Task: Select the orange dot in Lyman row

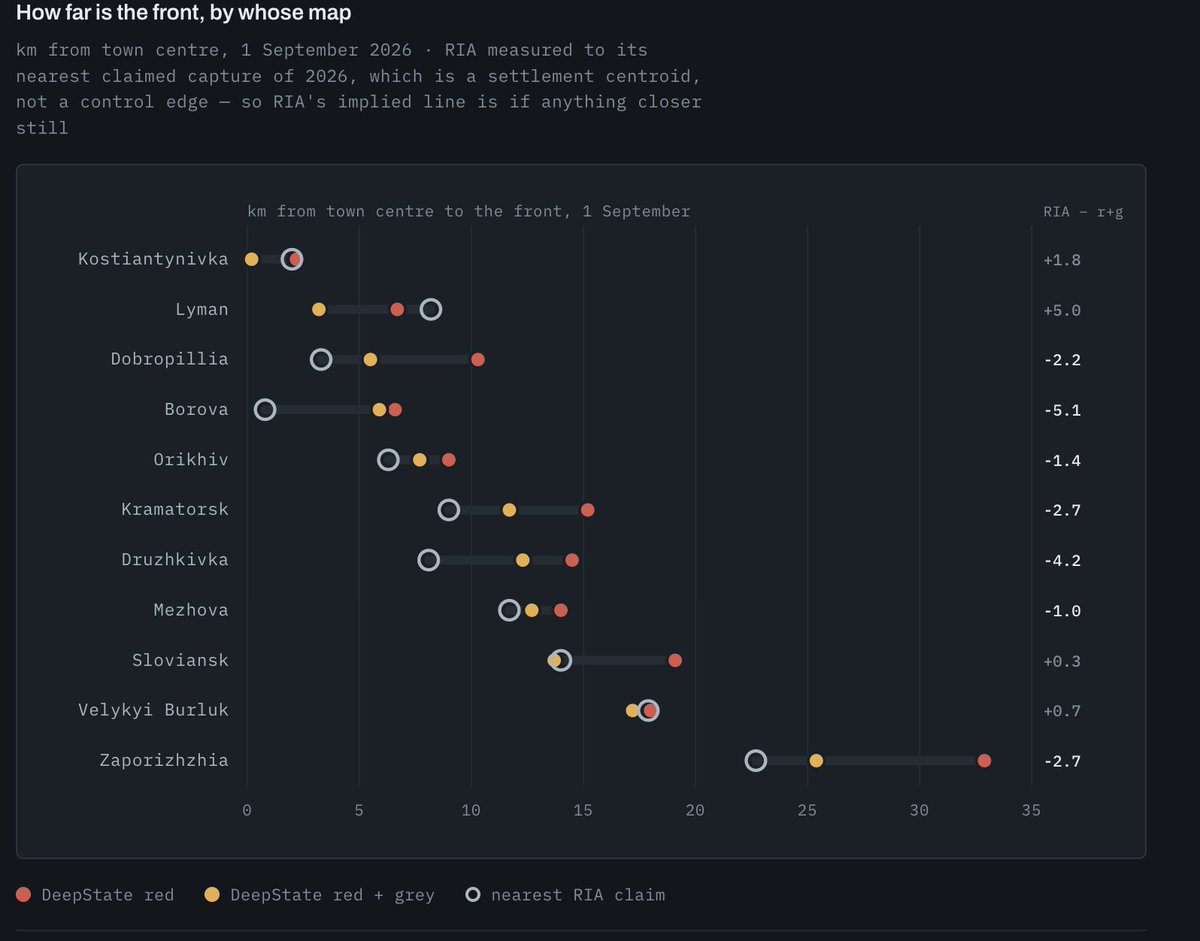Action: 318,310
